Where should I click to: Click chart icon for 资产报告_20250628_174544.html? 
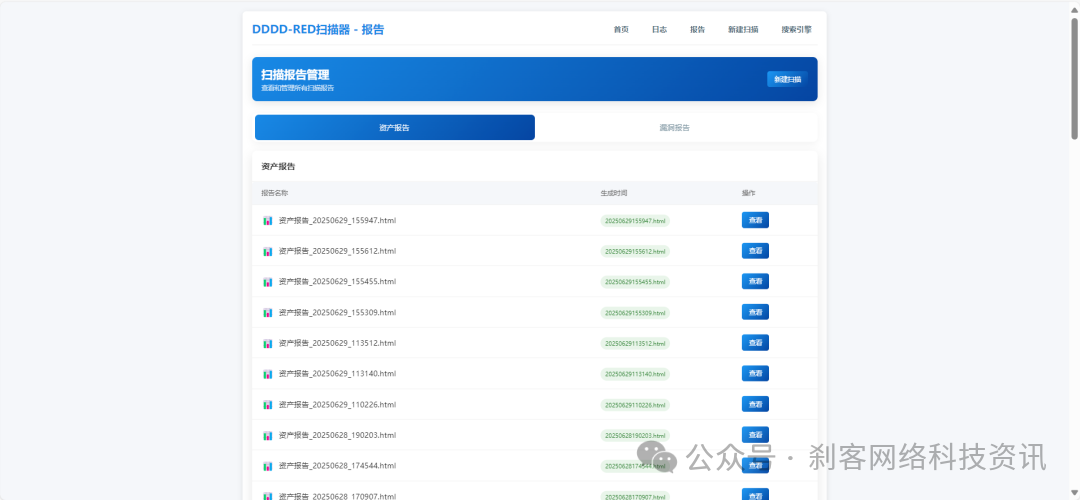[268, 466]
